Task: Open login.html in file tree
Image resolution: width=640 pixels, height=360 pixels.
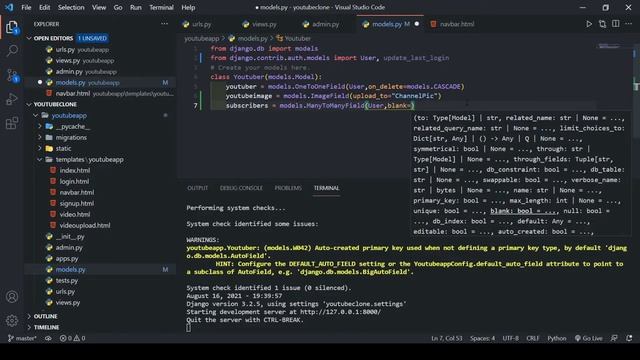Action: [x=74, y=182]
